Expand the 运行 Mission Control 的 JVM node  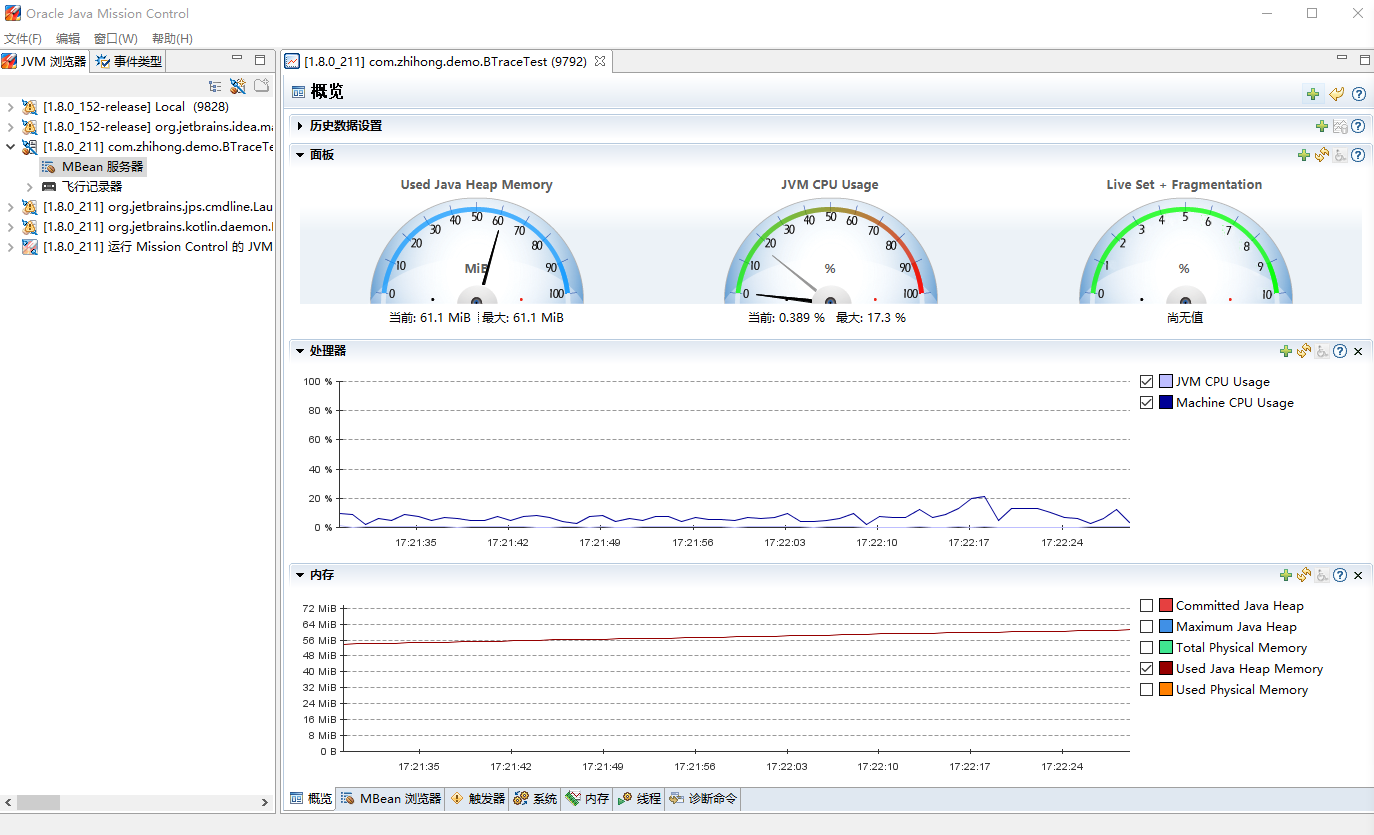(10, 247)
